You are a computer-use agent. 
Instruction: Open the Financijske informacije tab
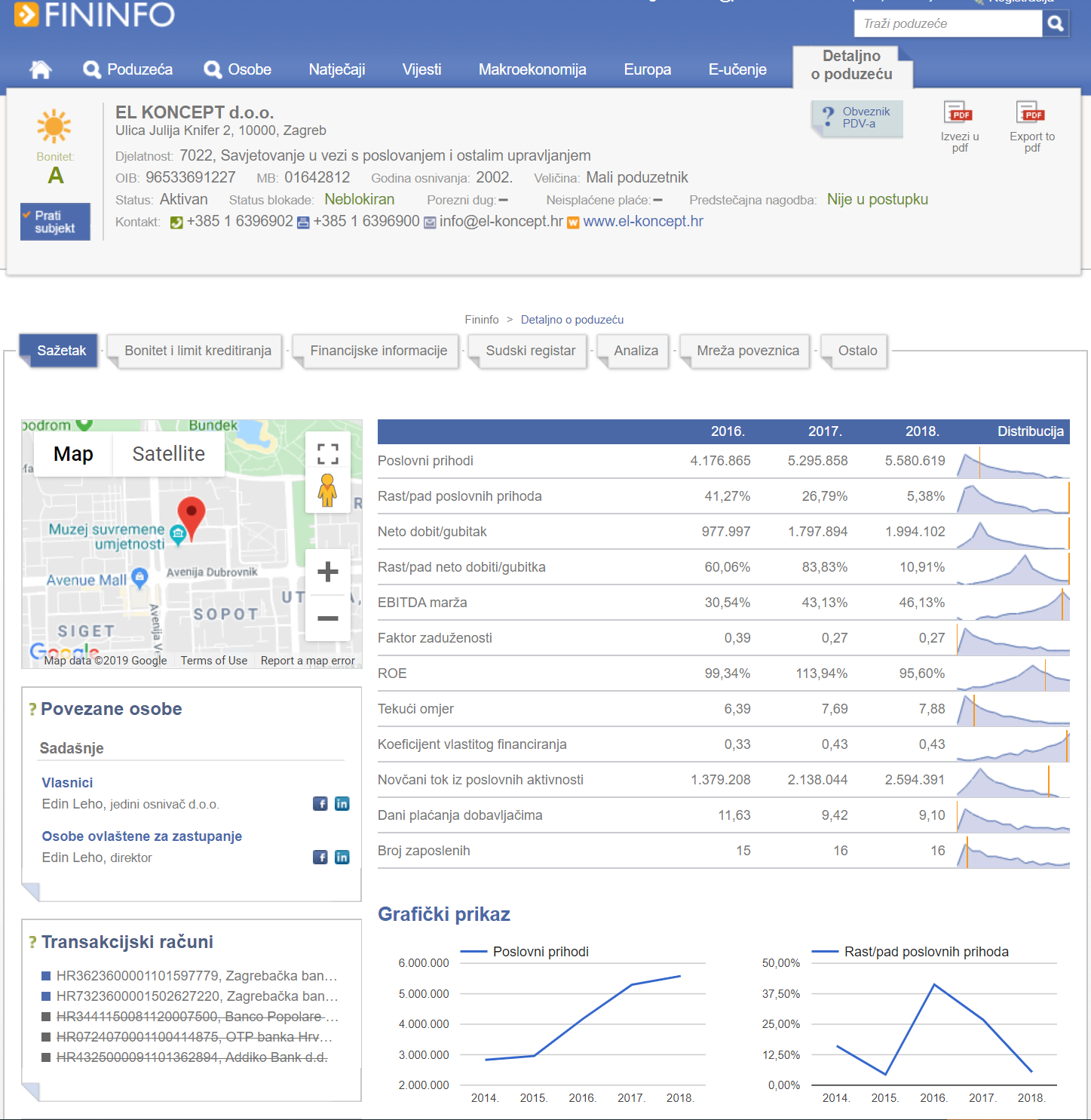coord(378,351)
